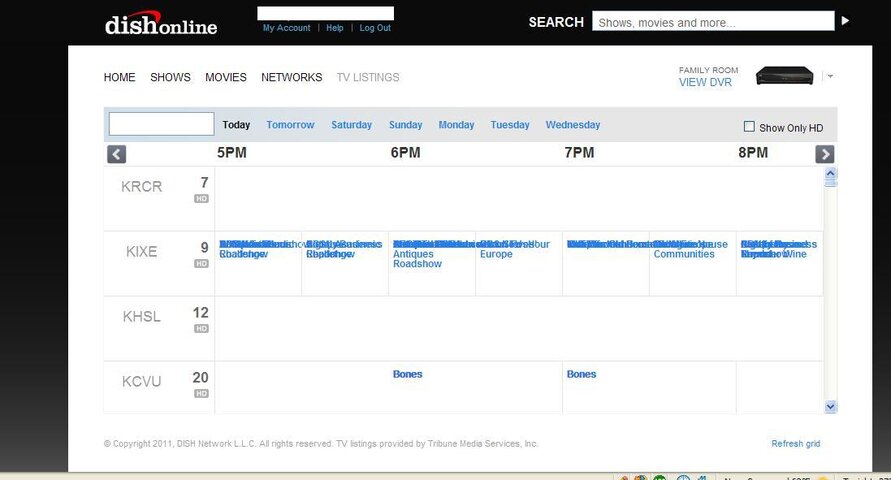
Task: Focus the Shows, movies search field
Action: 713,22
